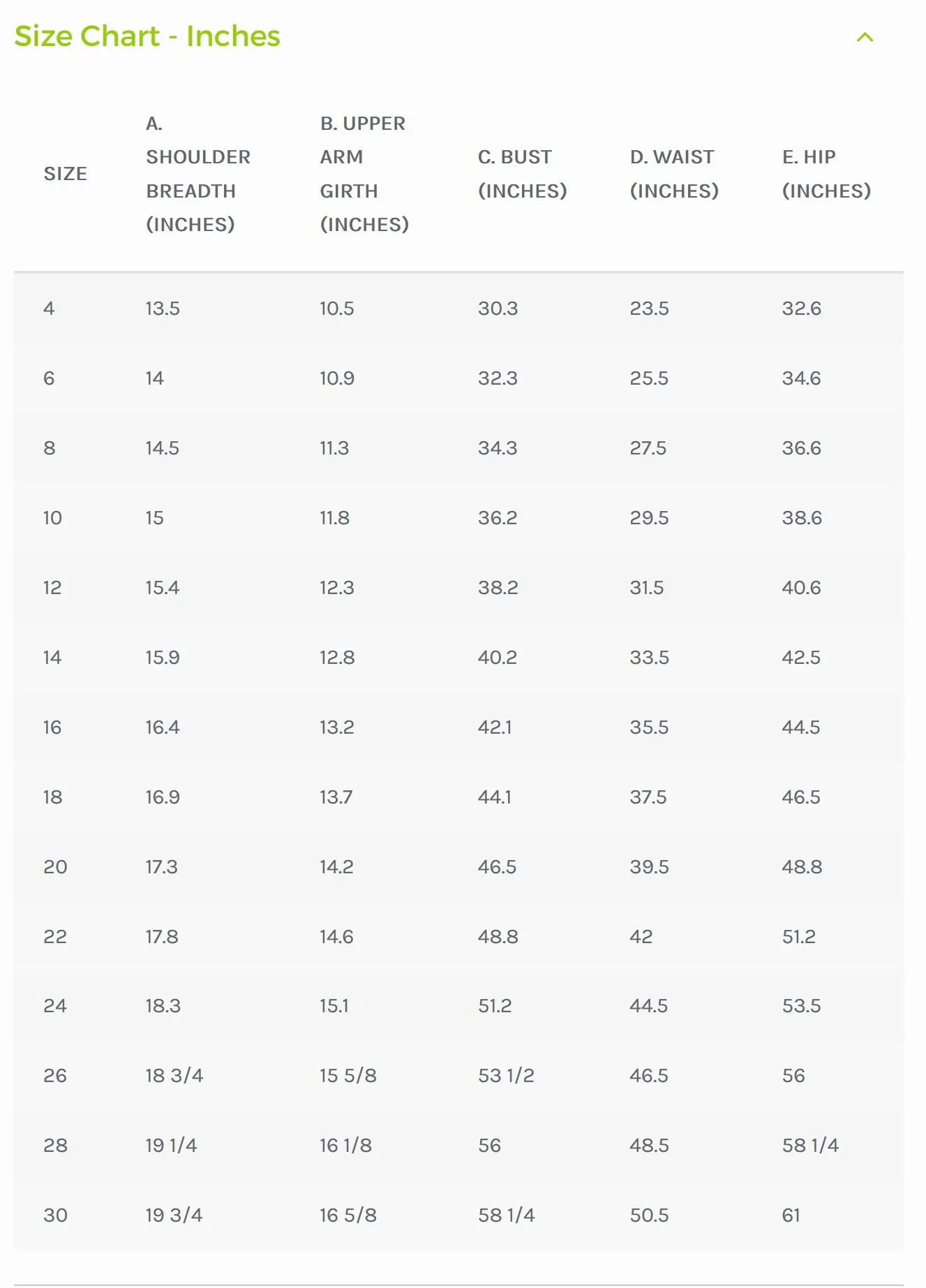
Task: Select hip value 61 in size 30 row
Action: point(791,1215)
